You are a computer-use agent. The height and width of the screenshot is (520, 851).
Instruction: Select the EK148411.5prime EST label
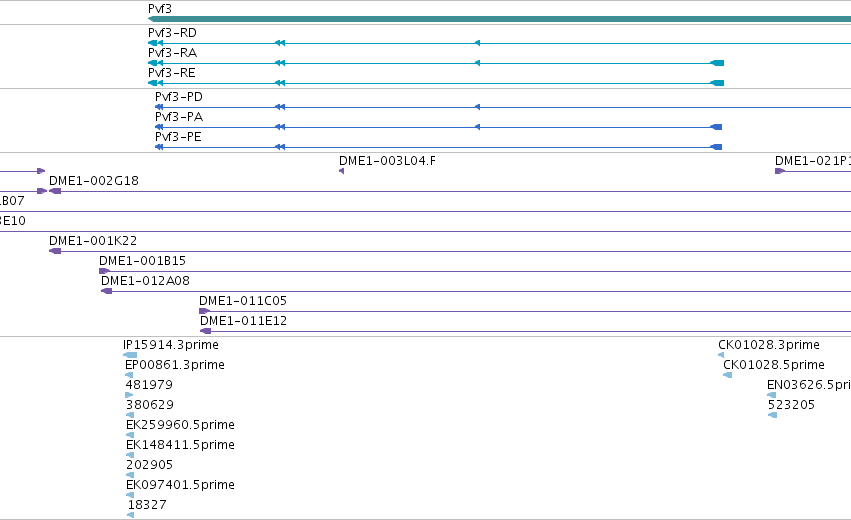tap(180, 445)
